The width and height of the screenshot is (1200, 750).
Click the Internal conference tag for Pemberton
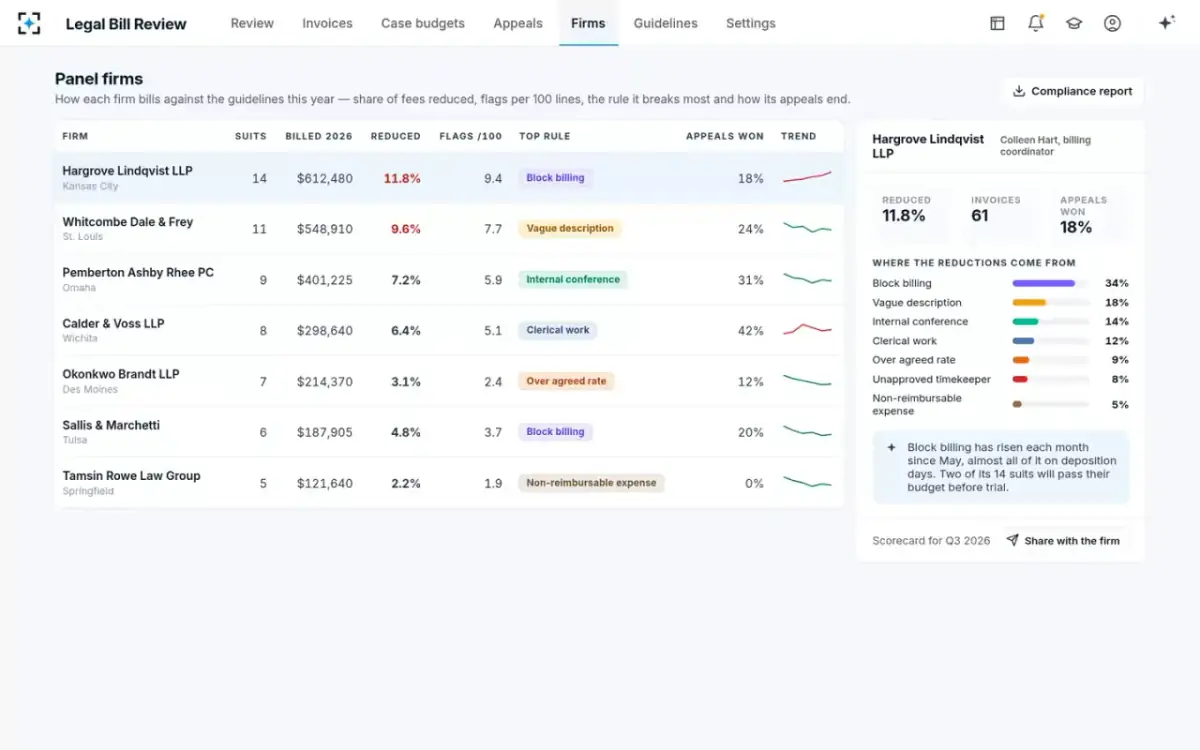click(573, 280)
